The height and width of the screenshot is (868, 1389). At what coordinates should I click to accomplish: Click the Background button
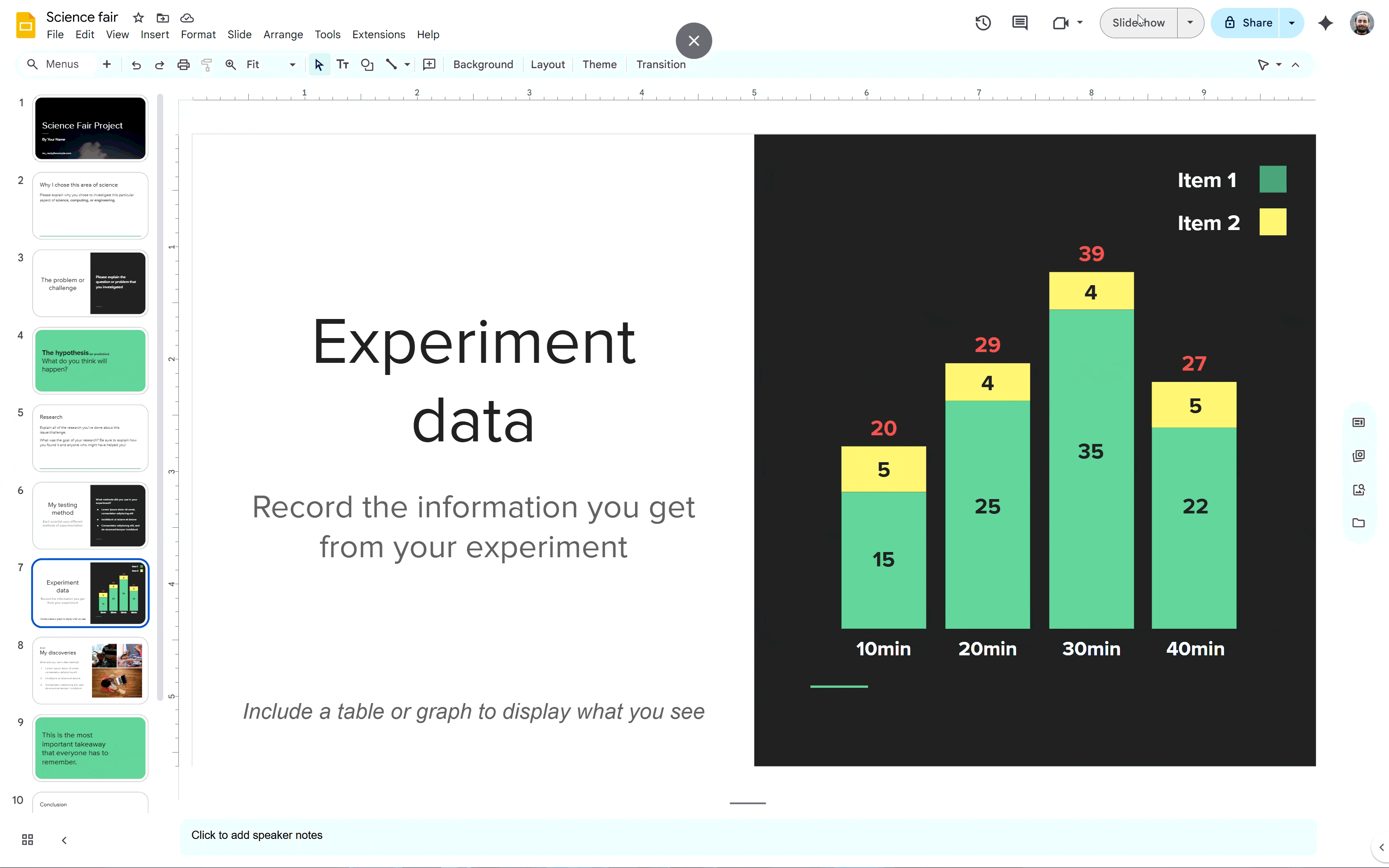tap(483, 64)
